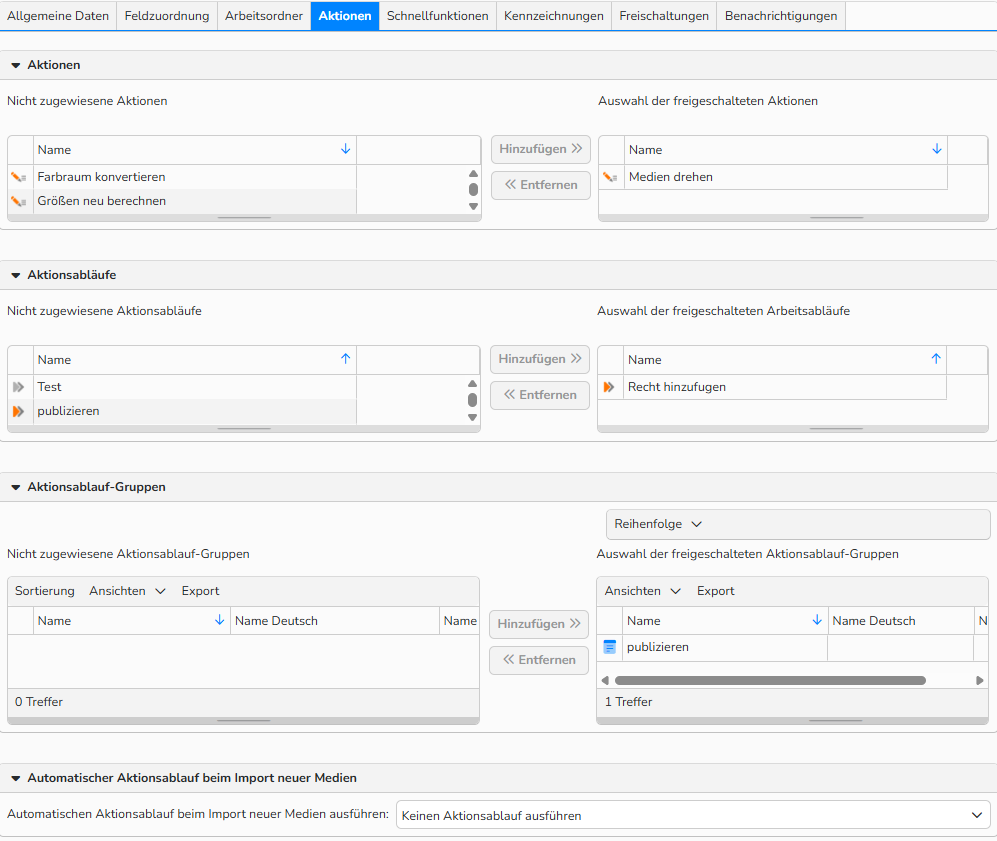The height and width of the screenshot is (841, 997).
Task: Select the Medien drehen row
Action: point(773,177)
